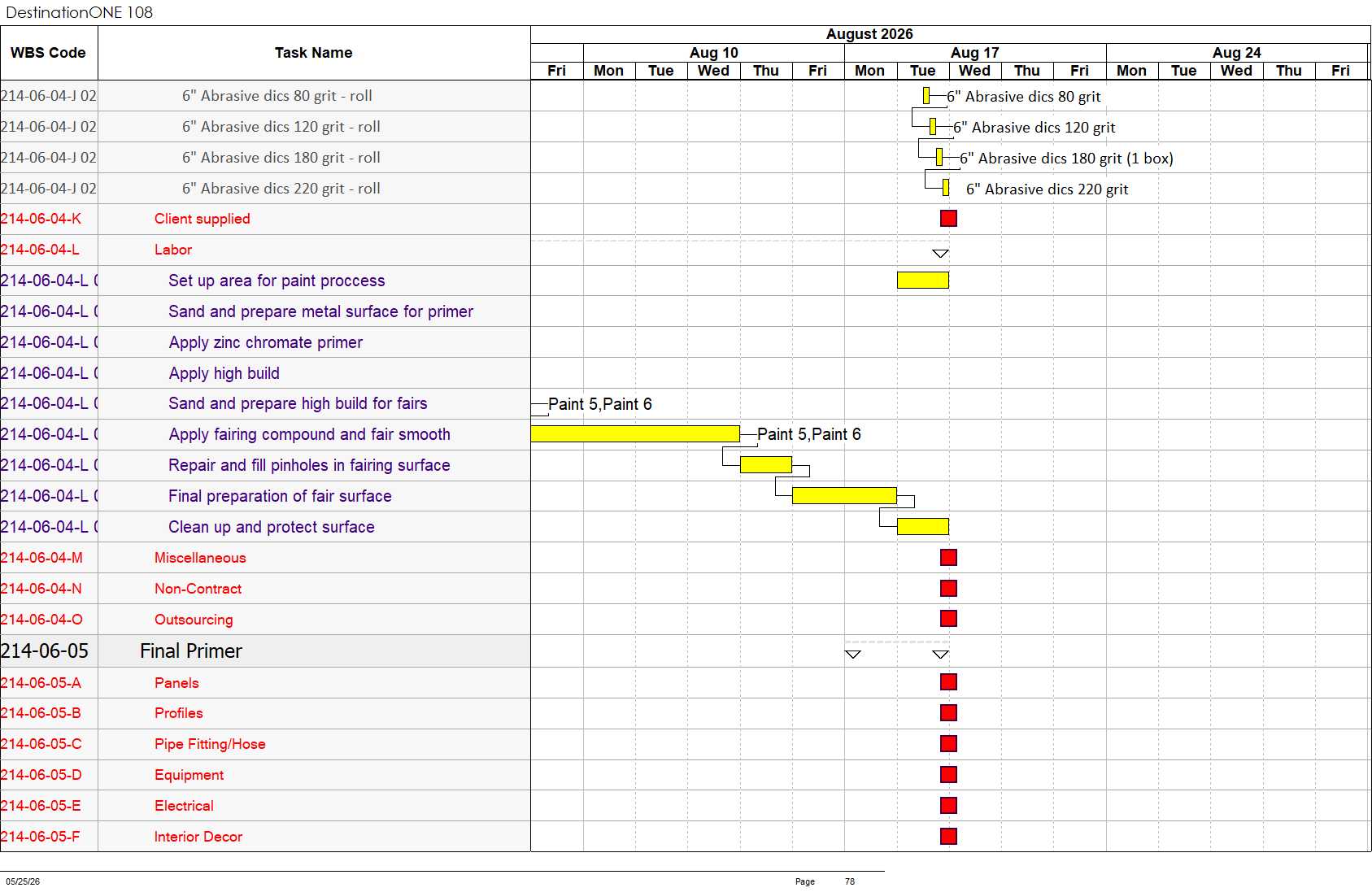Select the Profiles row

265,713
